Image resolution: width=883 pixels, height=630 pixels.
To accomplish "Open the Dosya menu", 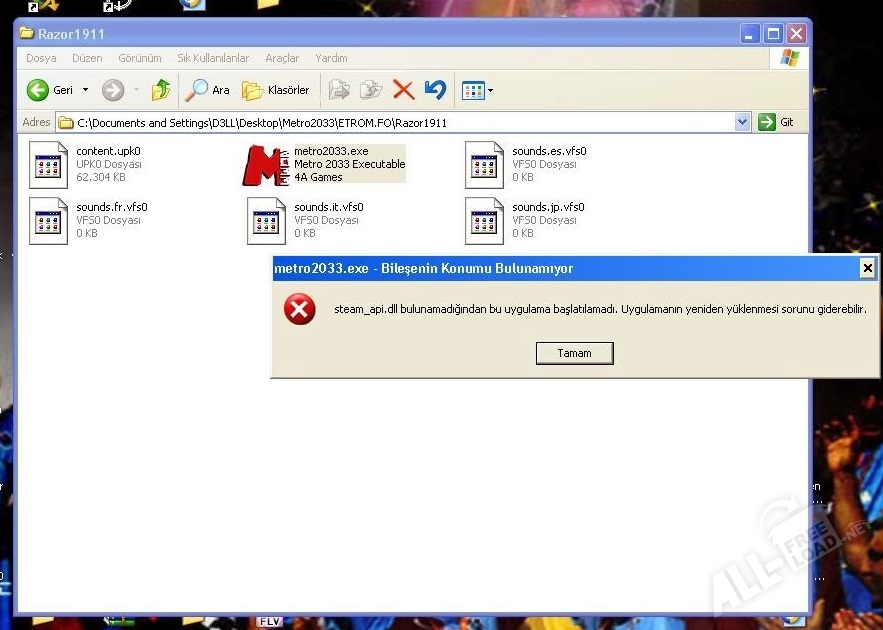I will [x=41, y=59].
